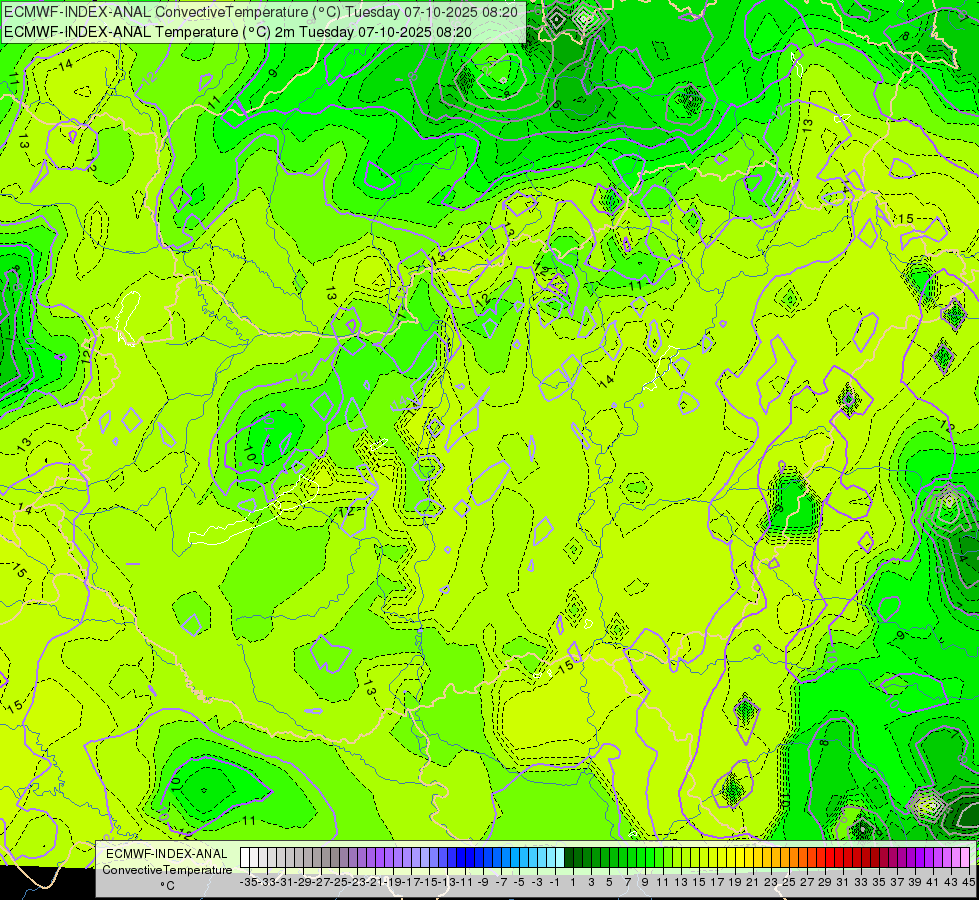Image resolution: width=979 pixels, height=900 pixels.
Task: Click the -25 value on the legend scale
Action: 339,883
